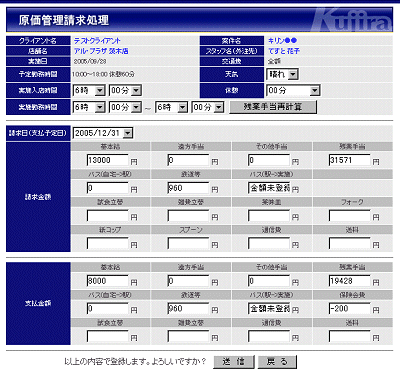
Task: Select the payment overtime field showing 19428
Action: (349, 281)
